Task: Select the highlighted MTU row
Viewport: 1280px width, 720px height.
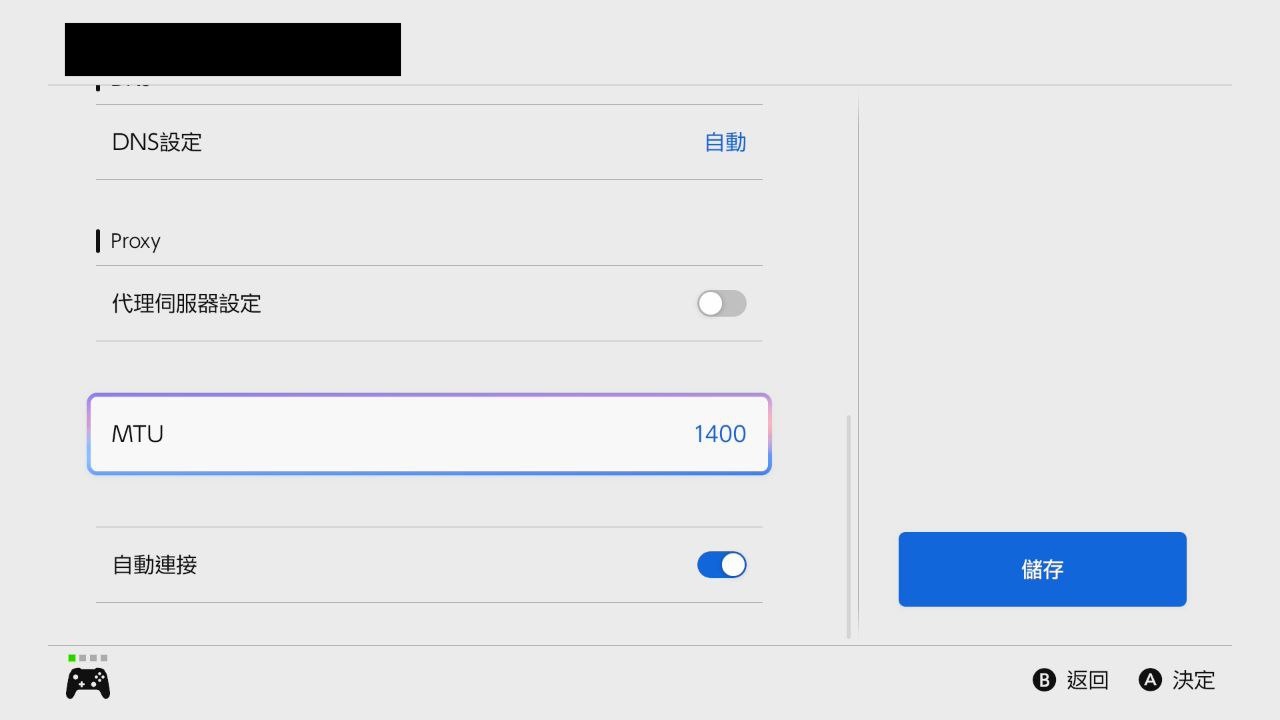Action: coord(429,433)
